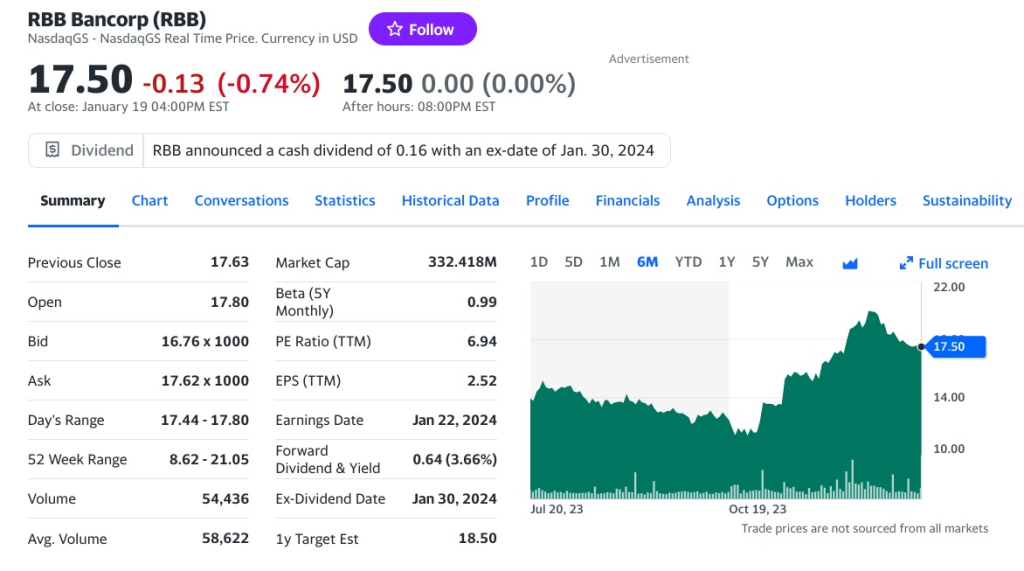Viewport: 1024px width, 571px height.
Task: Click the Forward Dividend value 0.64 (3.66%)
Action: coord(455,459)
